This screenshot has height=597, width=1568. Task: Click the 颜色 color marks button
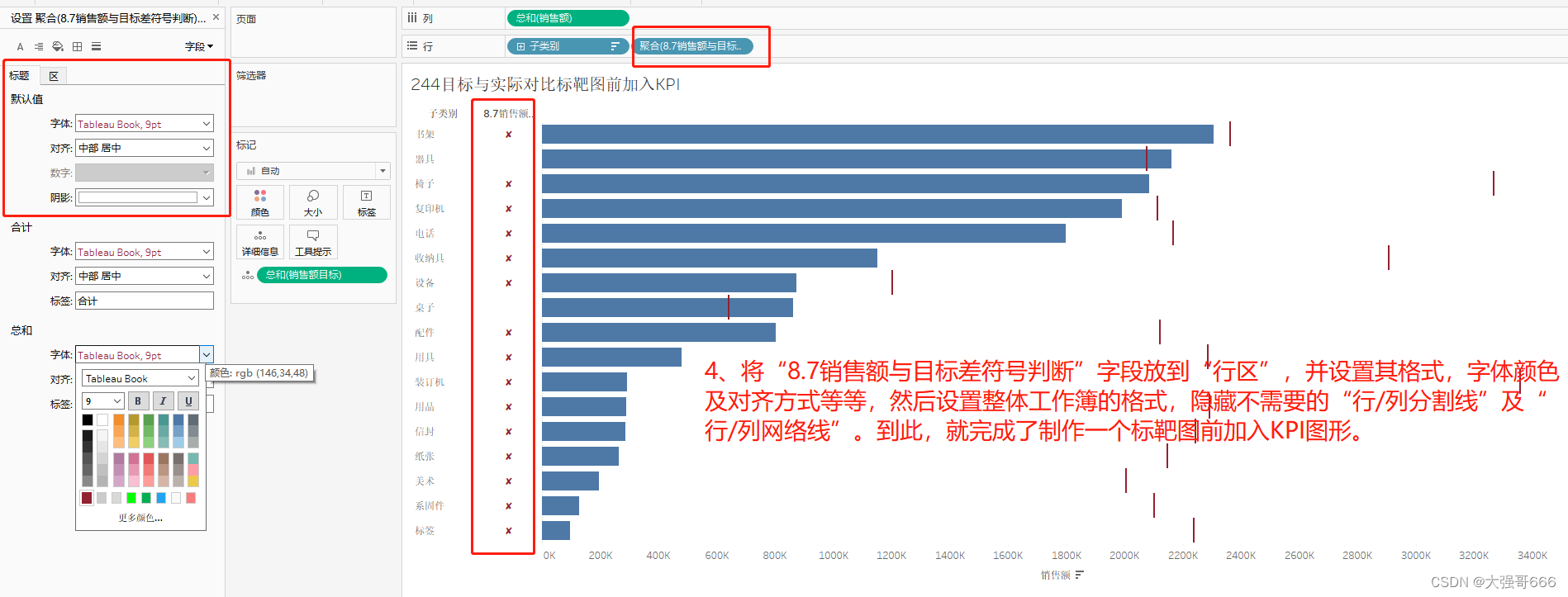point(260,202)
